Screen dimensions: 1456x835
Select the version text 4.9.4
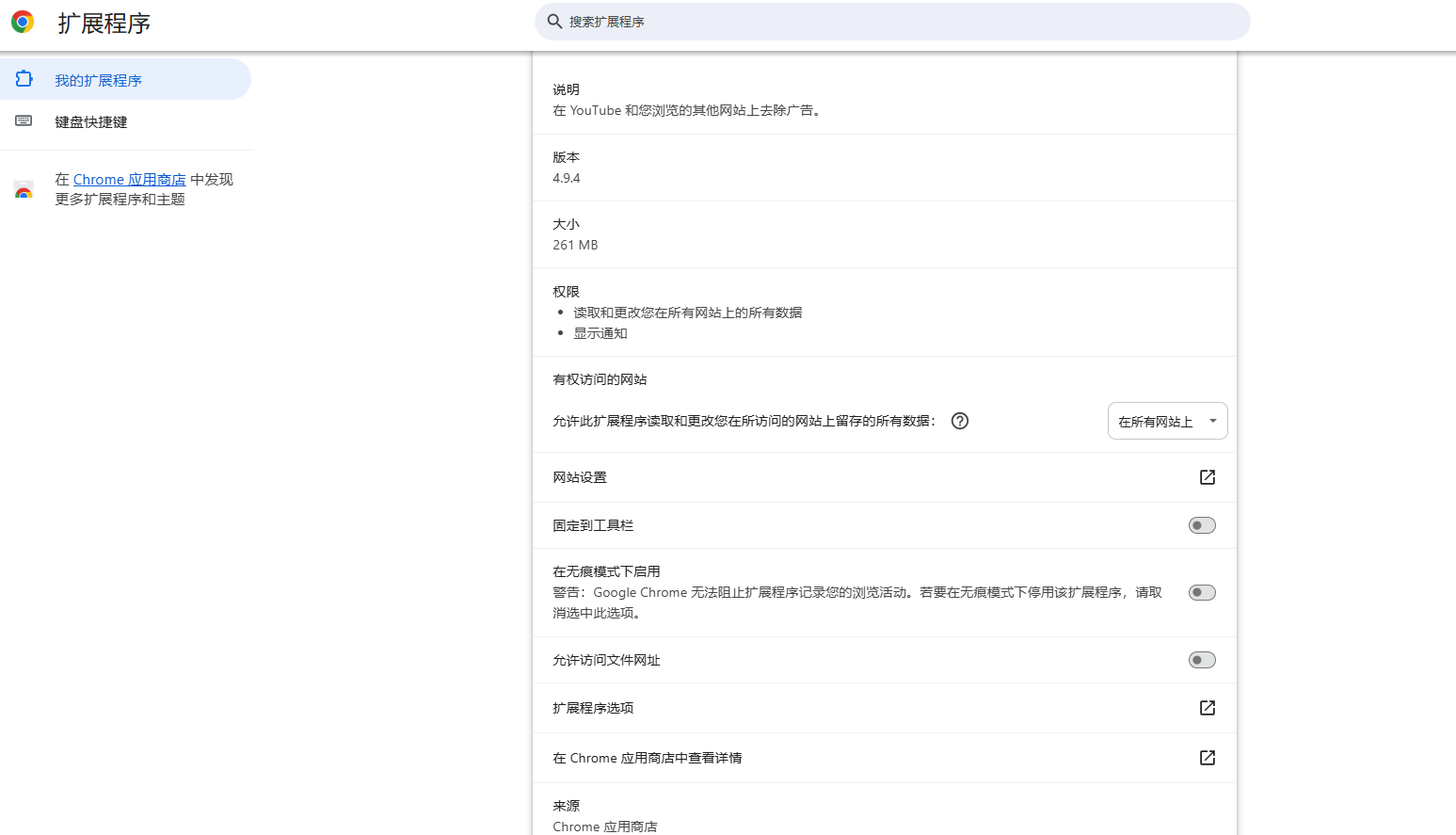567,178
